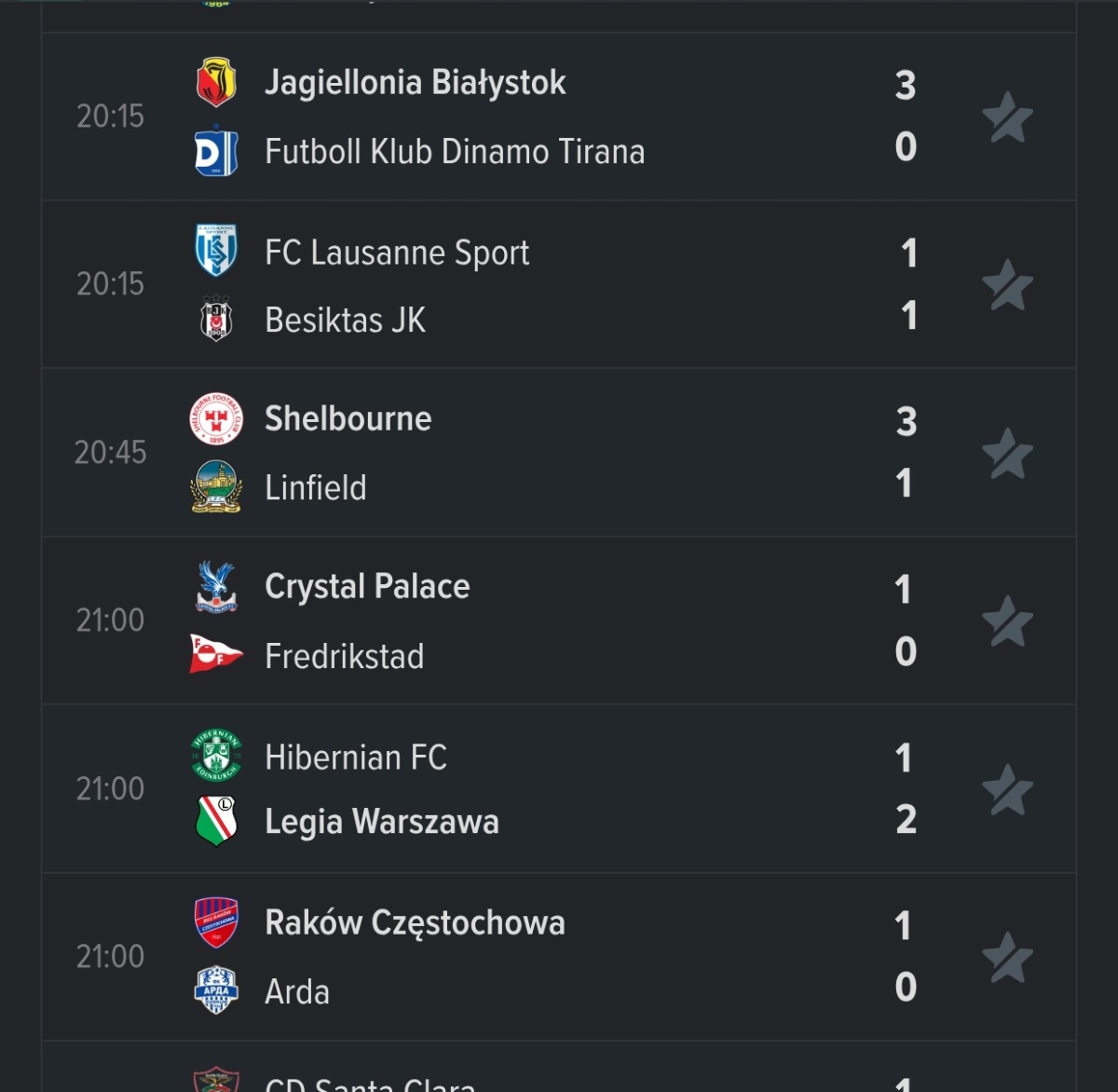Favorite the Jagiellonia Białystok match star

click(x=1007, y=117)
